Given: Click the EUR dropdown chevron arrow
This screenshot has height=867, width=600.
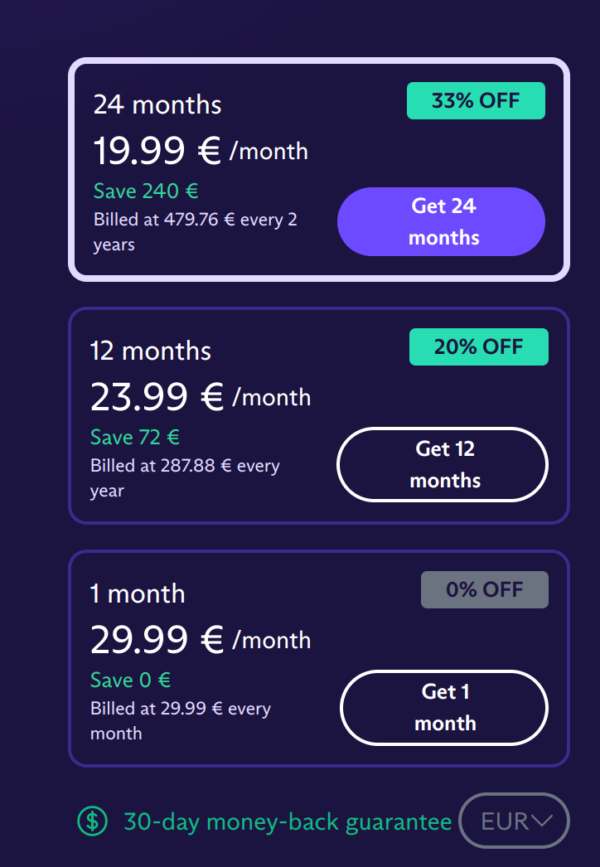Looking at the screenshot, I should tap(541, 821).
